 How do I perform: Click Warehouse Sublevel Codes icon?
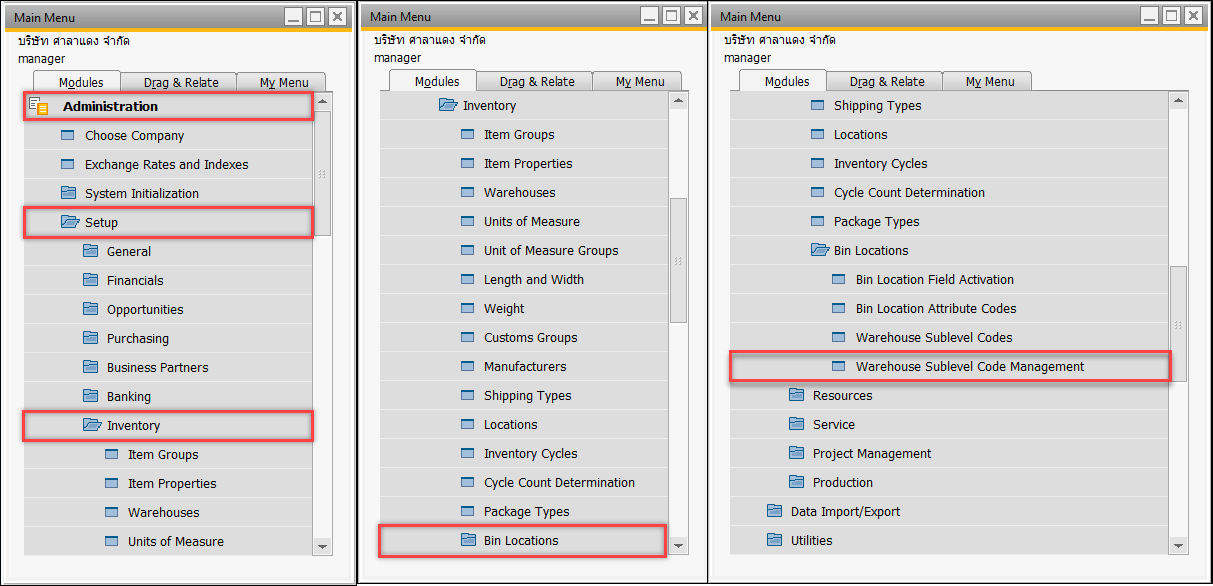[839, 337]
